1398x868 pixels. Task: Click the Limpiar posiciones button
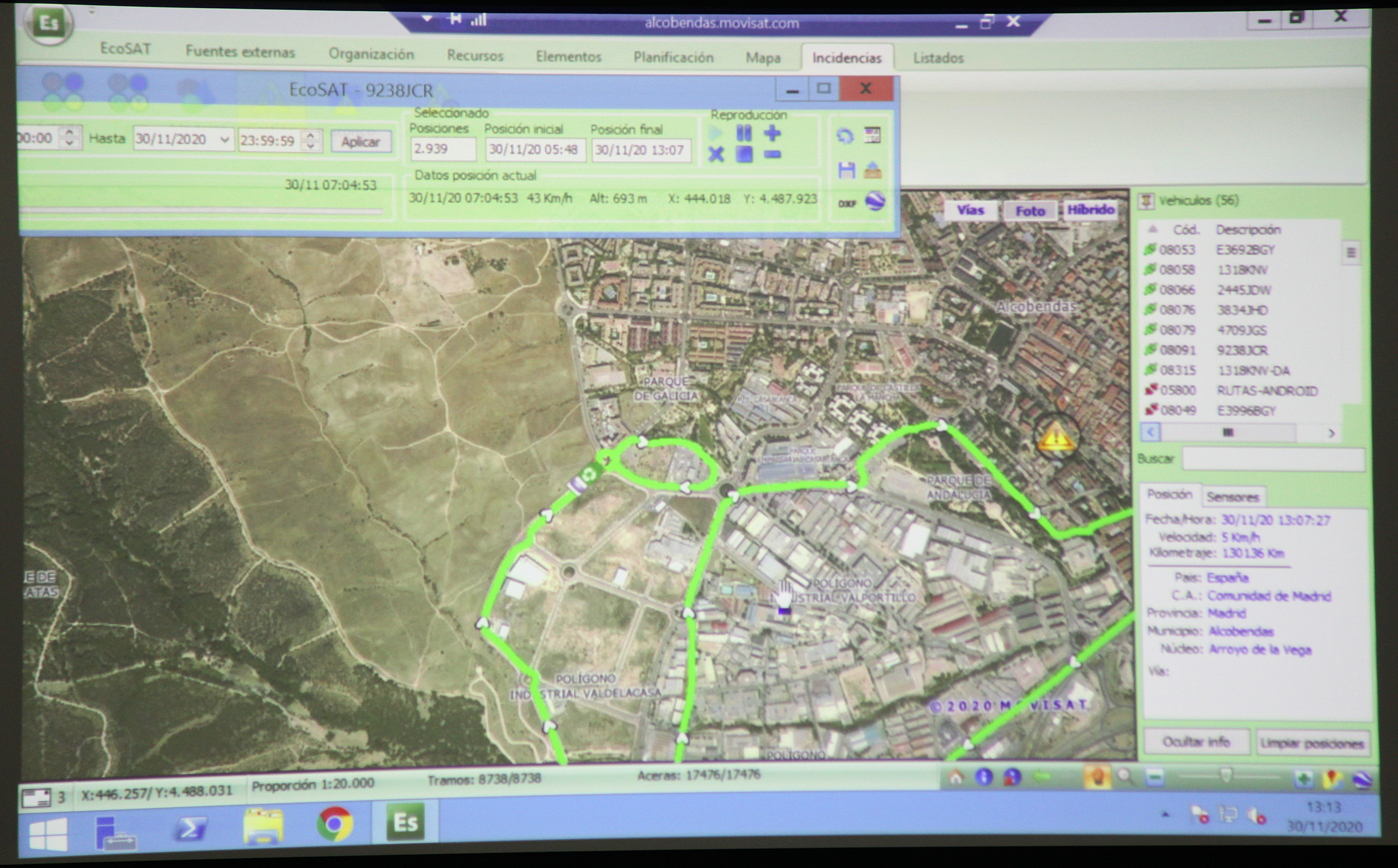(1311, 743)
